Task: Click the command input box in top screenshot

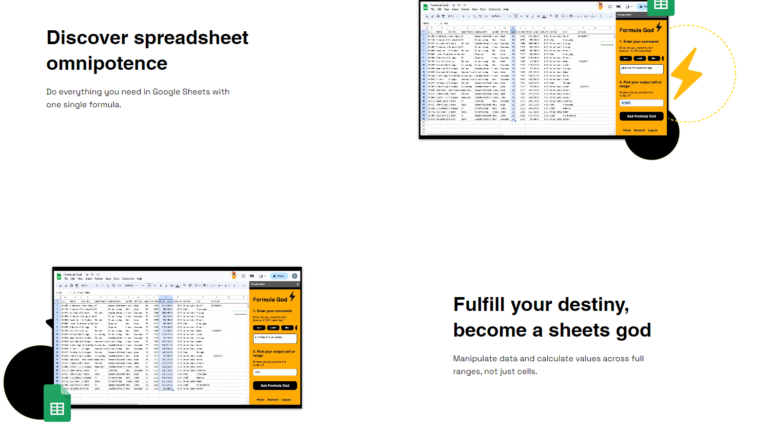Action: tap(641, 69)
